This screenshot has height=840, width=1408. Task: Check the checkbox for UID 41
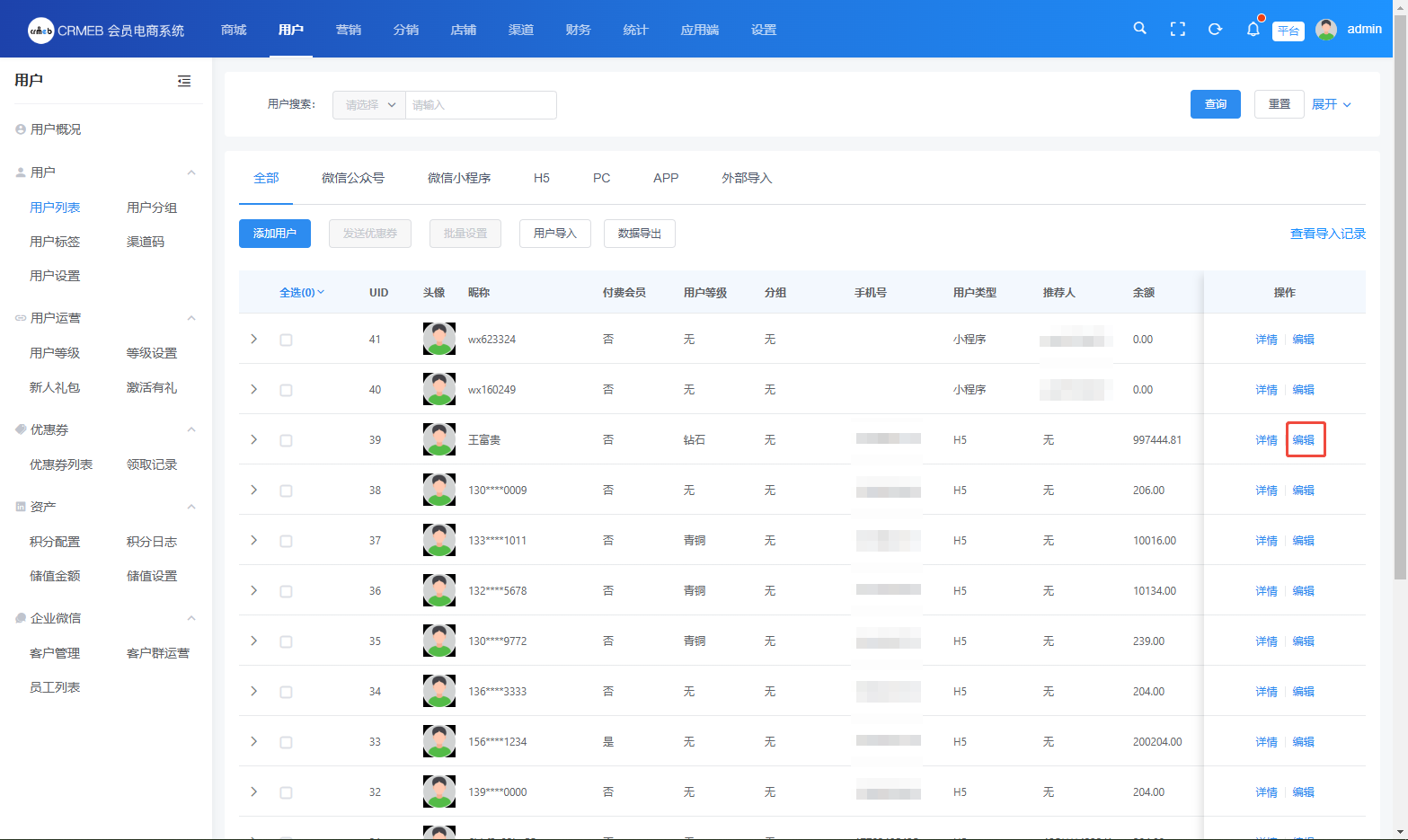click(286, 340)
